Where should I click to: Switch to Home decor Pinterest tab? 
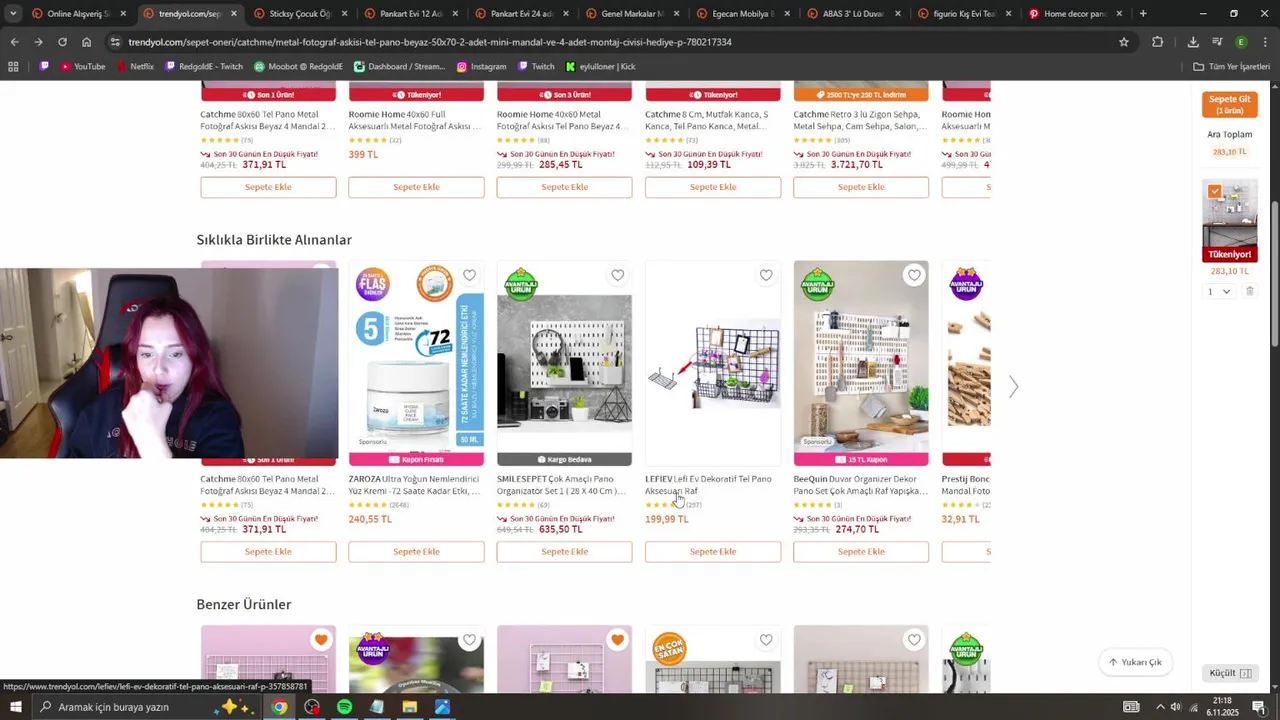[1074, 14]
